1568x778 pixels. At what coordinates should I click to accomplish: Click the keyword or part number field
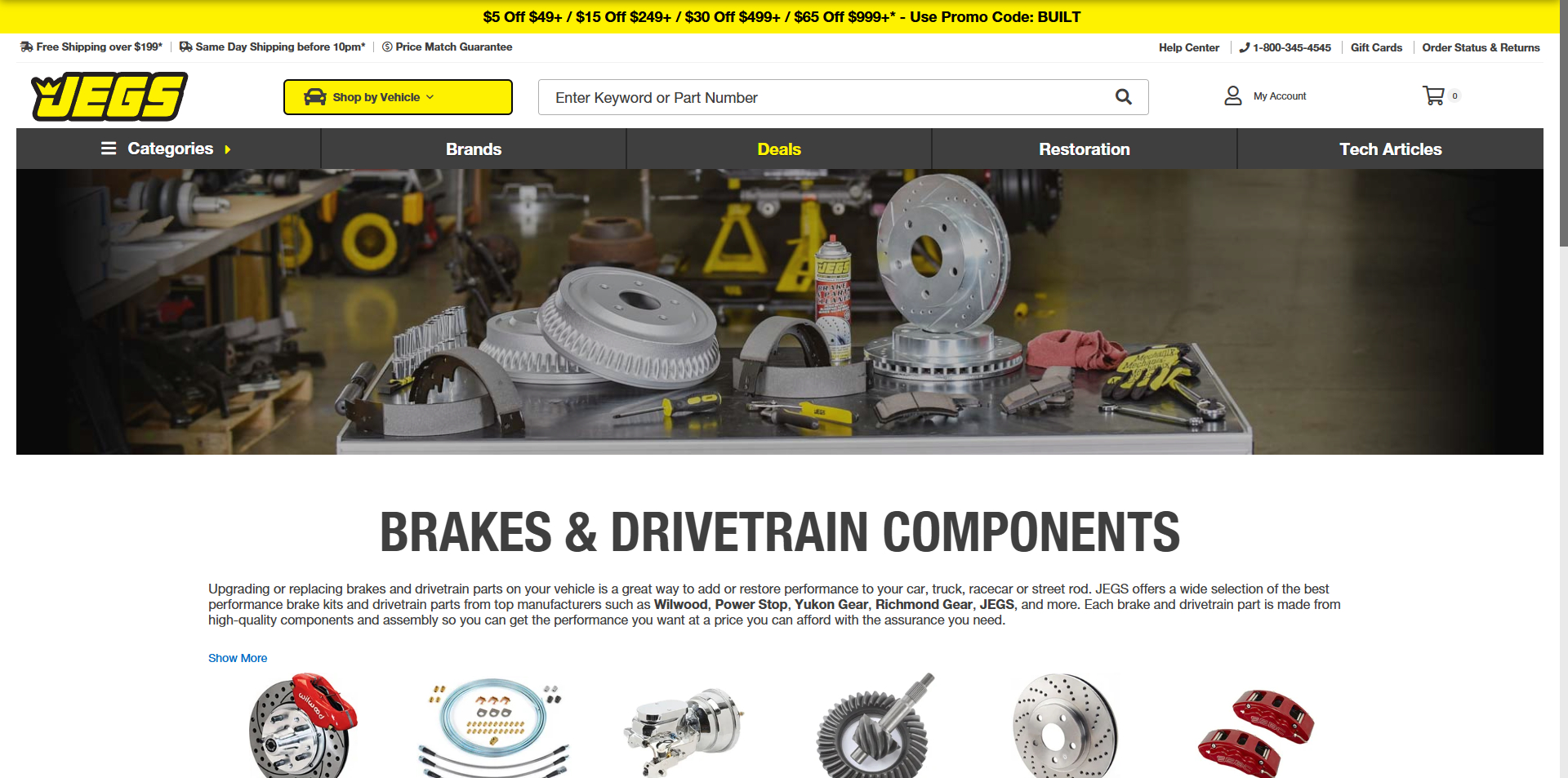825,98
